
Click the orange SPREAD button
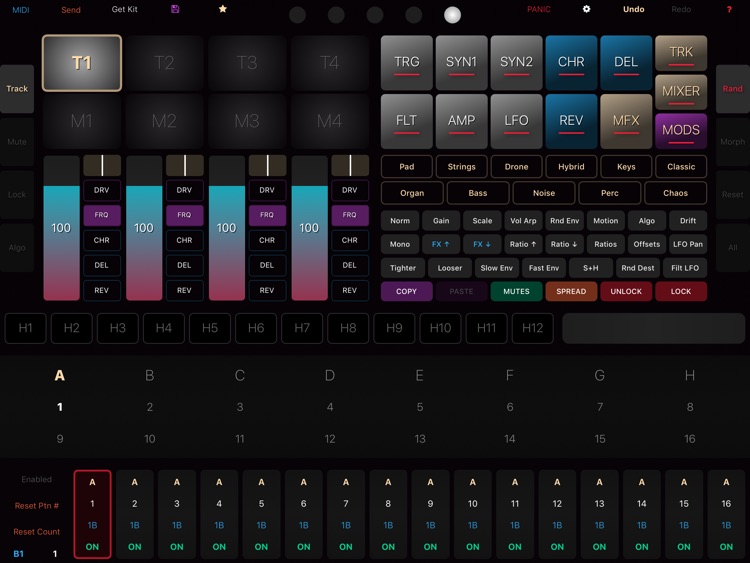(x=571, y=291)
